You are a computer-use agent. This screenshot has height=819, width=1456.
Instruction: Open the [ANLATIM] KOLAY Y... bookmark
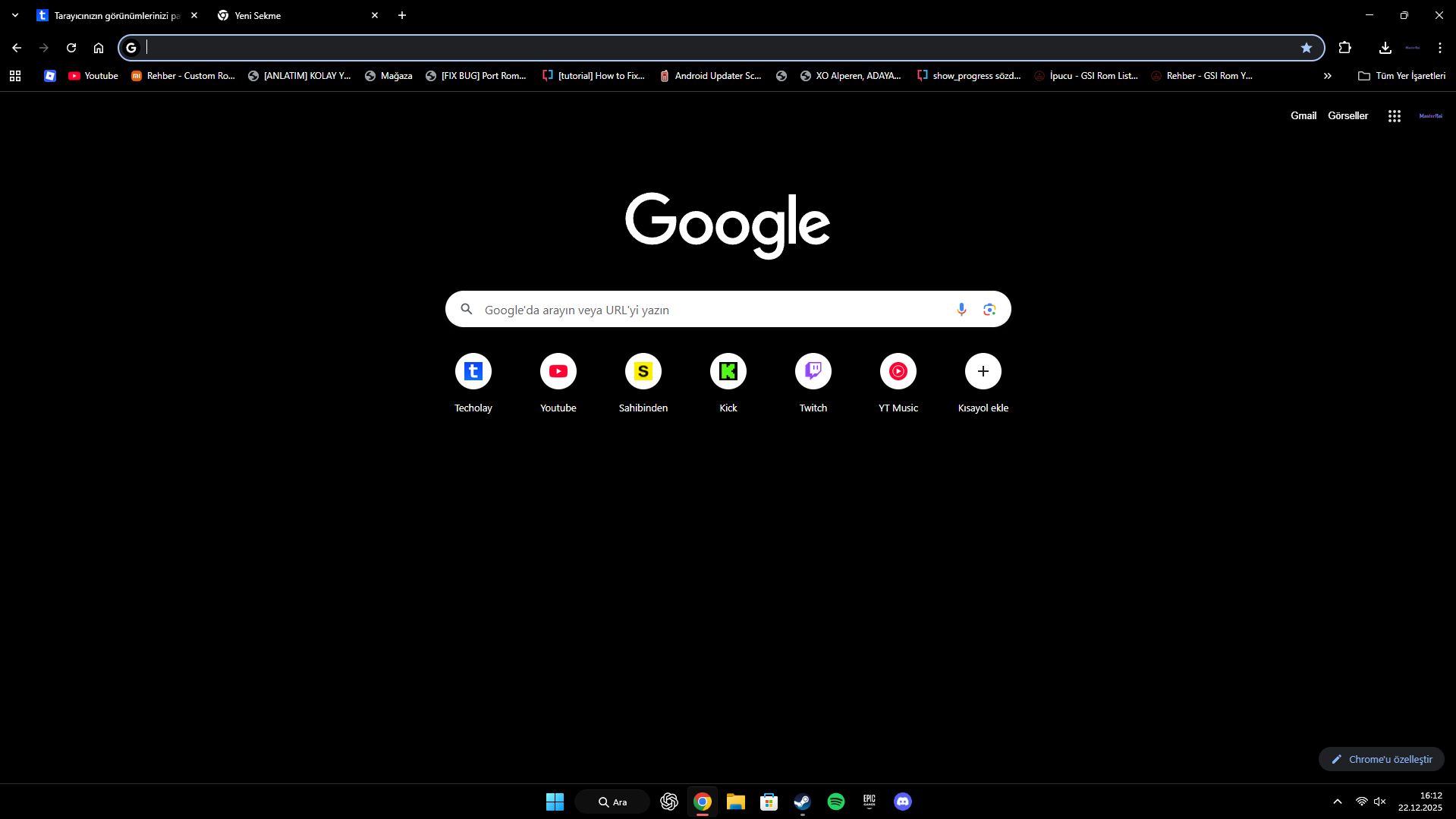click(300, 76)
